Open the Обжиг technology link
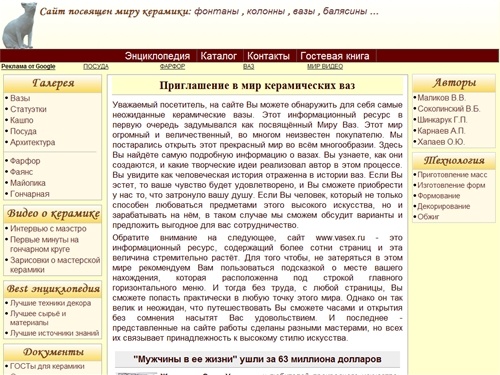 pyautogui.click(x=428, y=217)
